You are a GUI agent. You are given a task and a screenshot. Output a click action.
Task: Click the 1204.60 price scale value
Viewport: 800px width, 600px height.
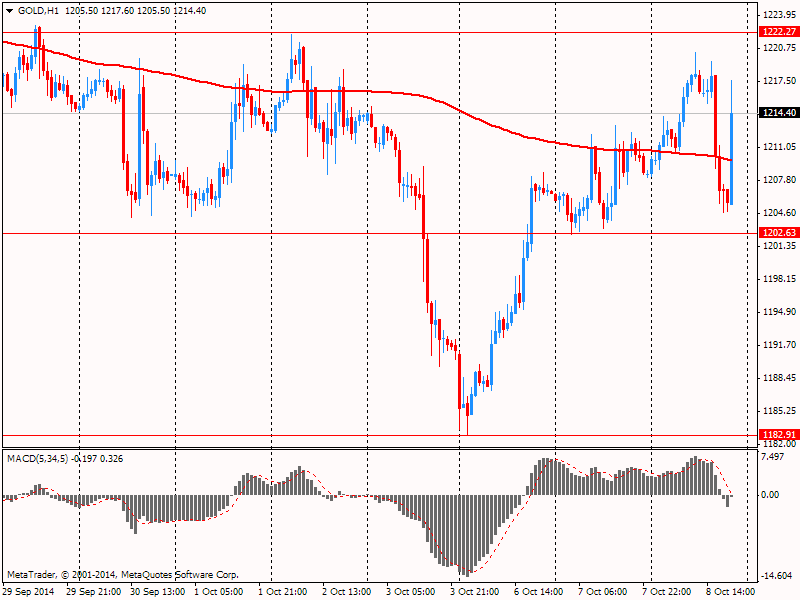coord(779,213)
